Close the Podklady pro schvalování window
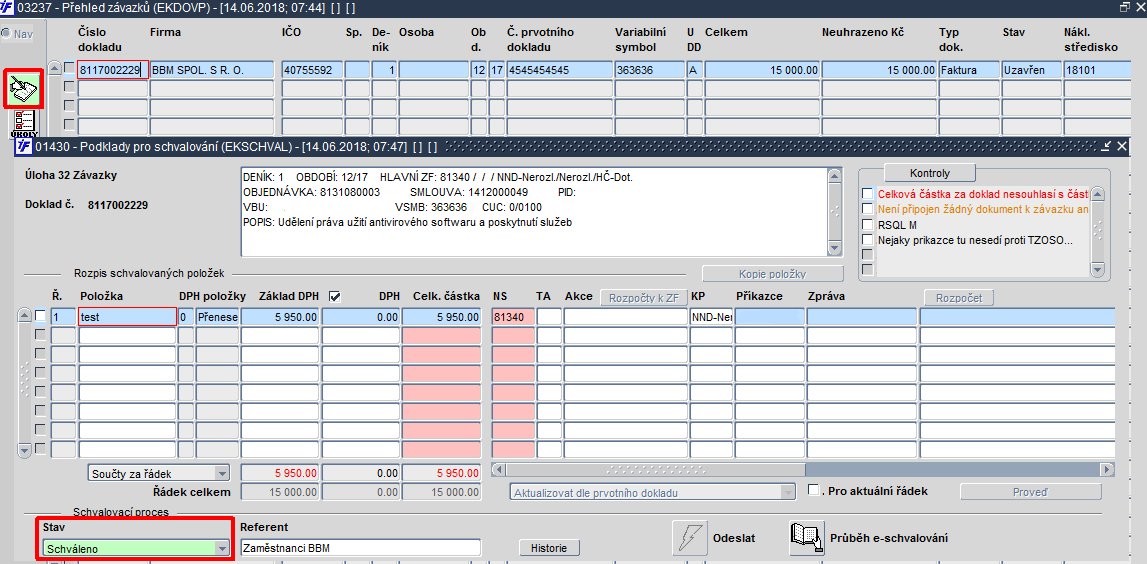 coord(1123,146)
